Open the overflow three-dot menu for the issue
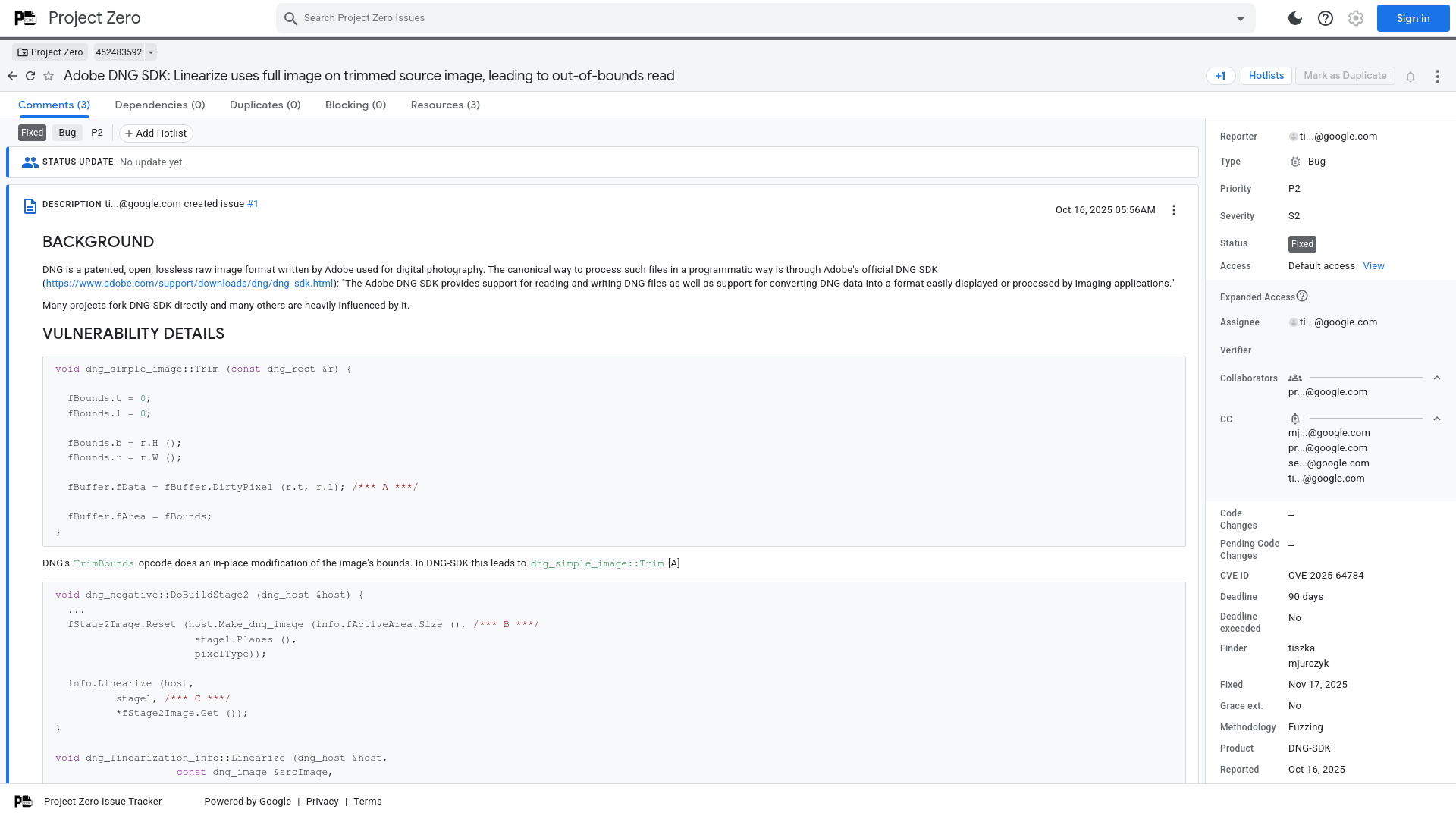Viewport: 1456px width, 819px height. (1438, 76)
